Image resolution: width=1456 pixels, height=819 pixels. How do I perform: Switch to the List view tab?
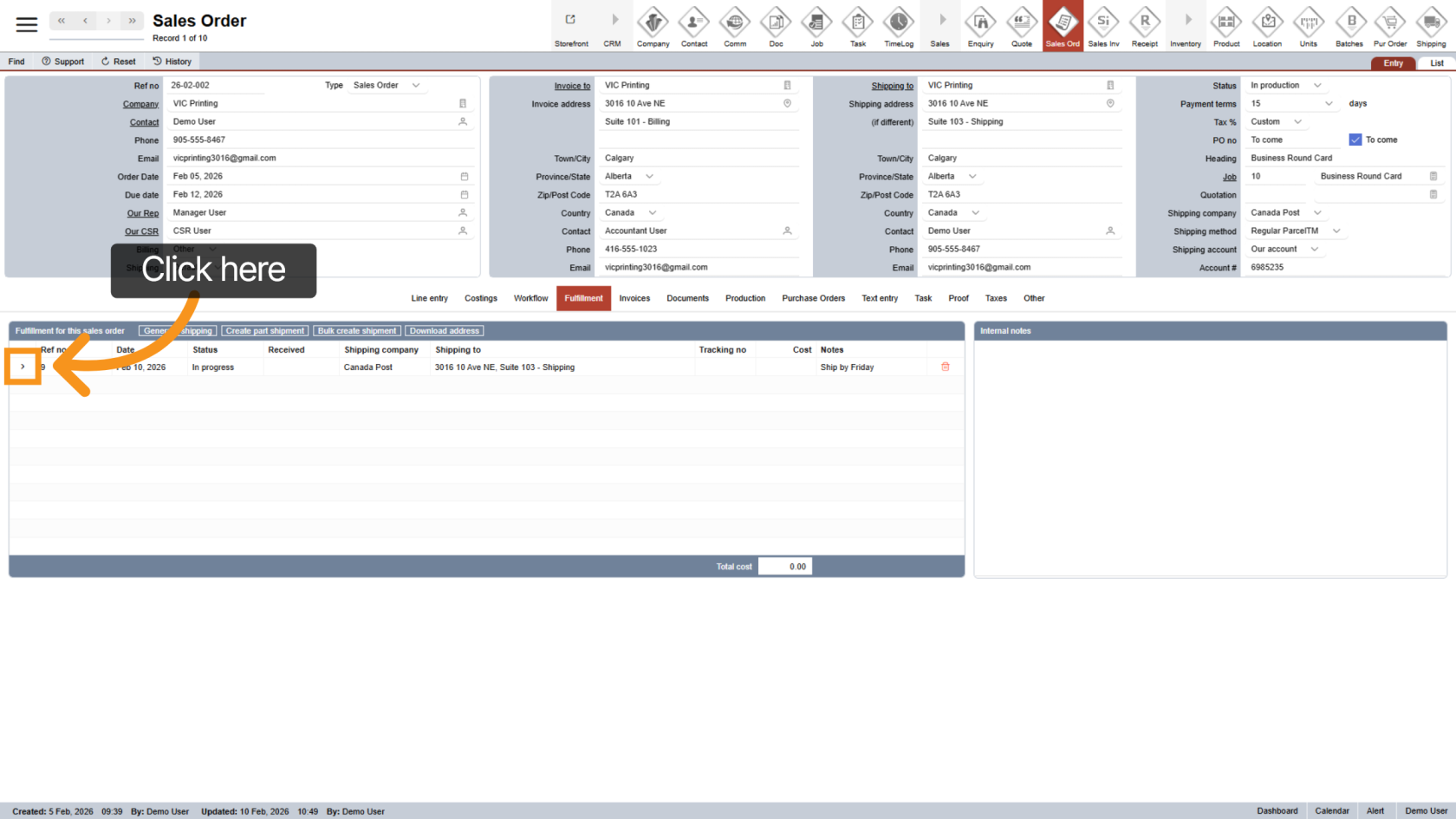(1436, 63)
